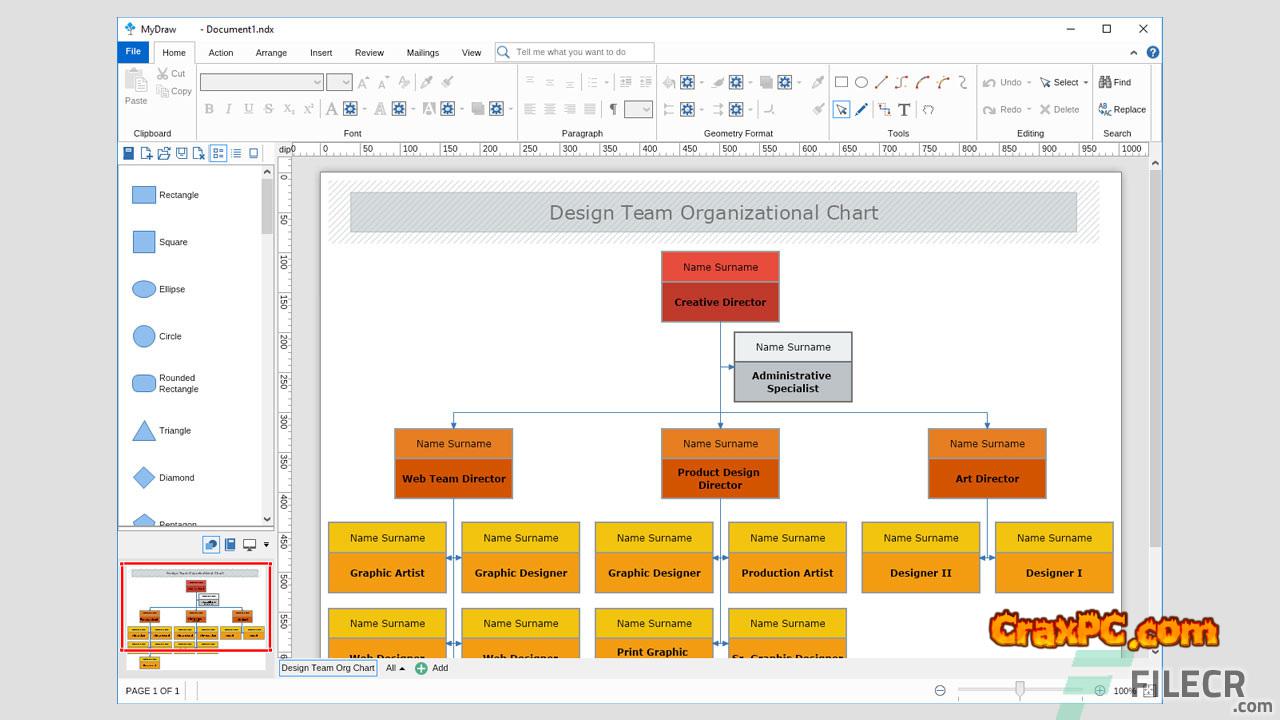
Task: Adjust the zoom slider handle
Action: (x=1019, y=690)
